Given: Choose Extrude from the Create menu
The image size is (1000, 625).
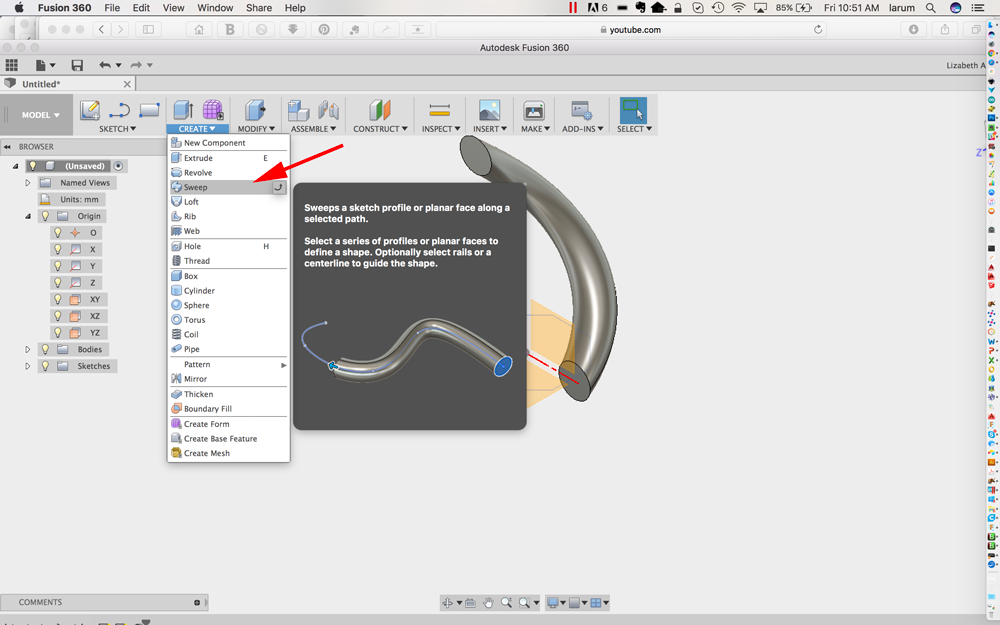Looking at the screenshot, I should [228, 158].
